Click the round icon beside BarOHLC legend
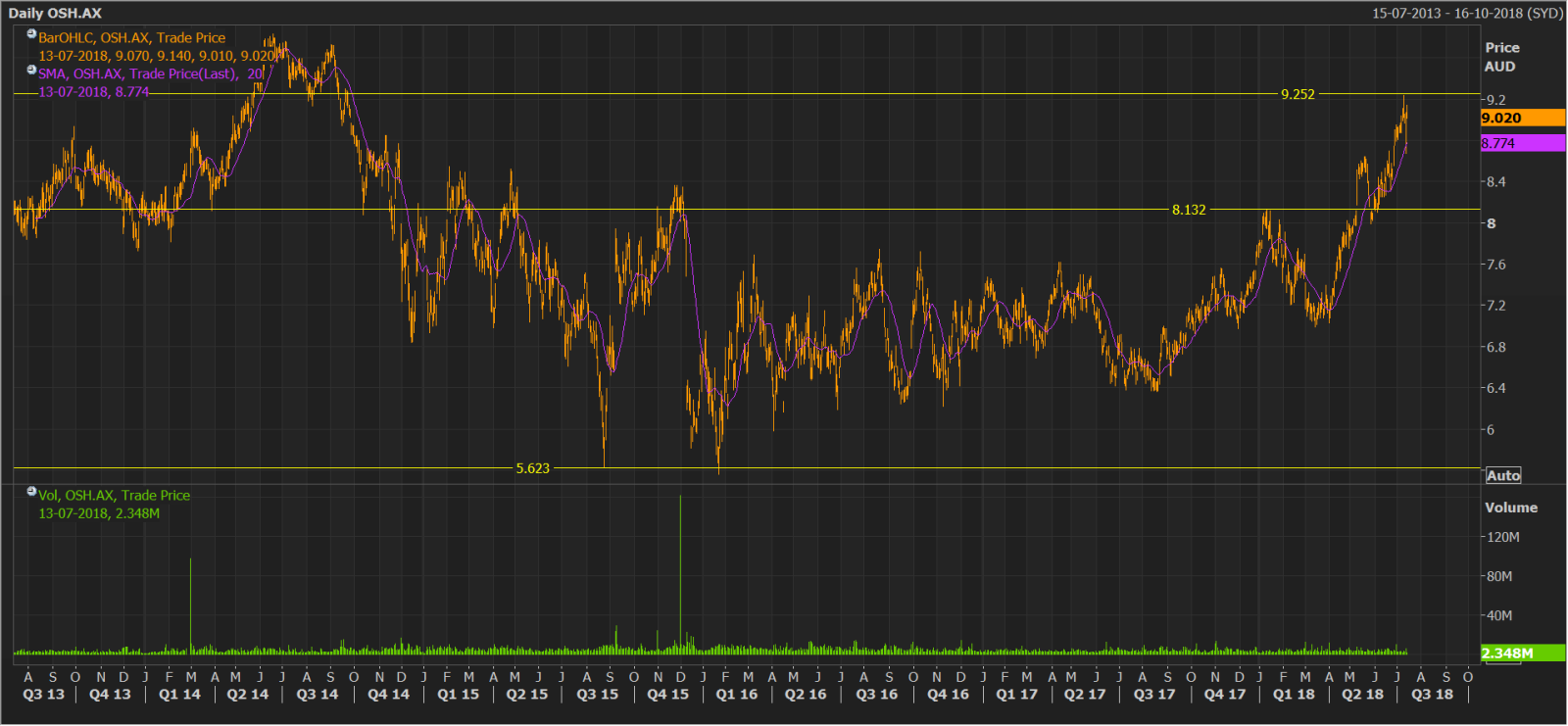This screenshot has width=1568, height=726. point(31,34)
